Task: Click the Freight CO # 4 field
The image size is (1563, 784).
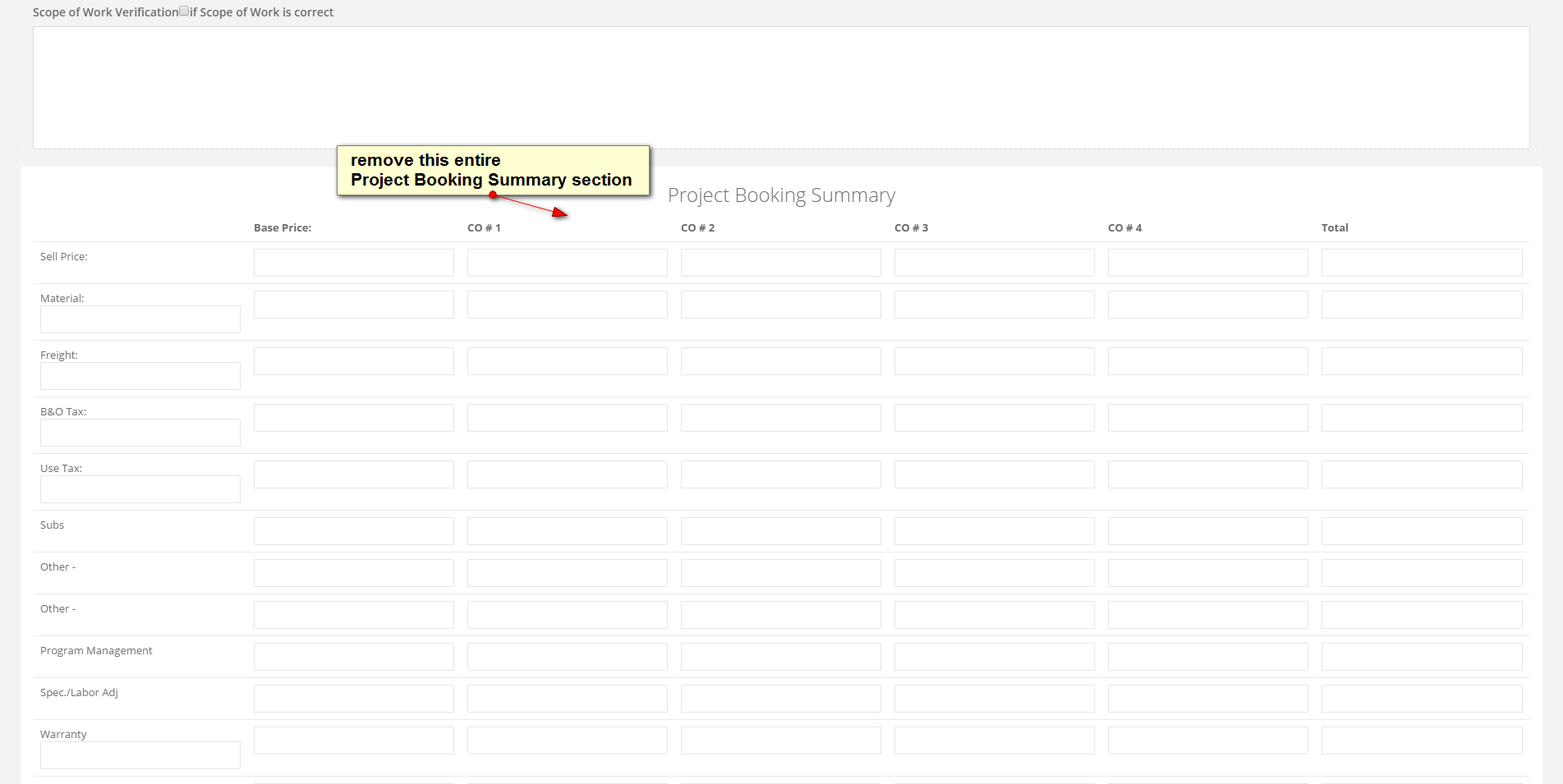Action: (x=1208, y=361)
